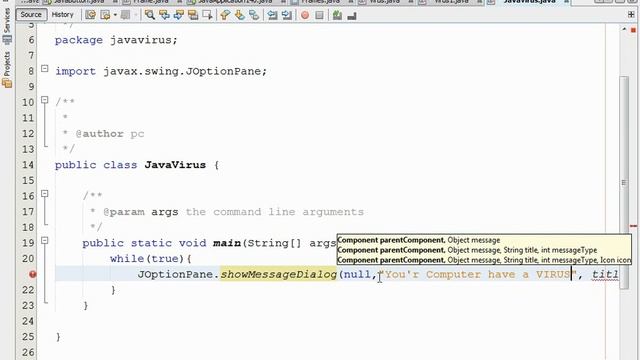Open the Services side panel
The image size is (640, 360).
[7, 25]
